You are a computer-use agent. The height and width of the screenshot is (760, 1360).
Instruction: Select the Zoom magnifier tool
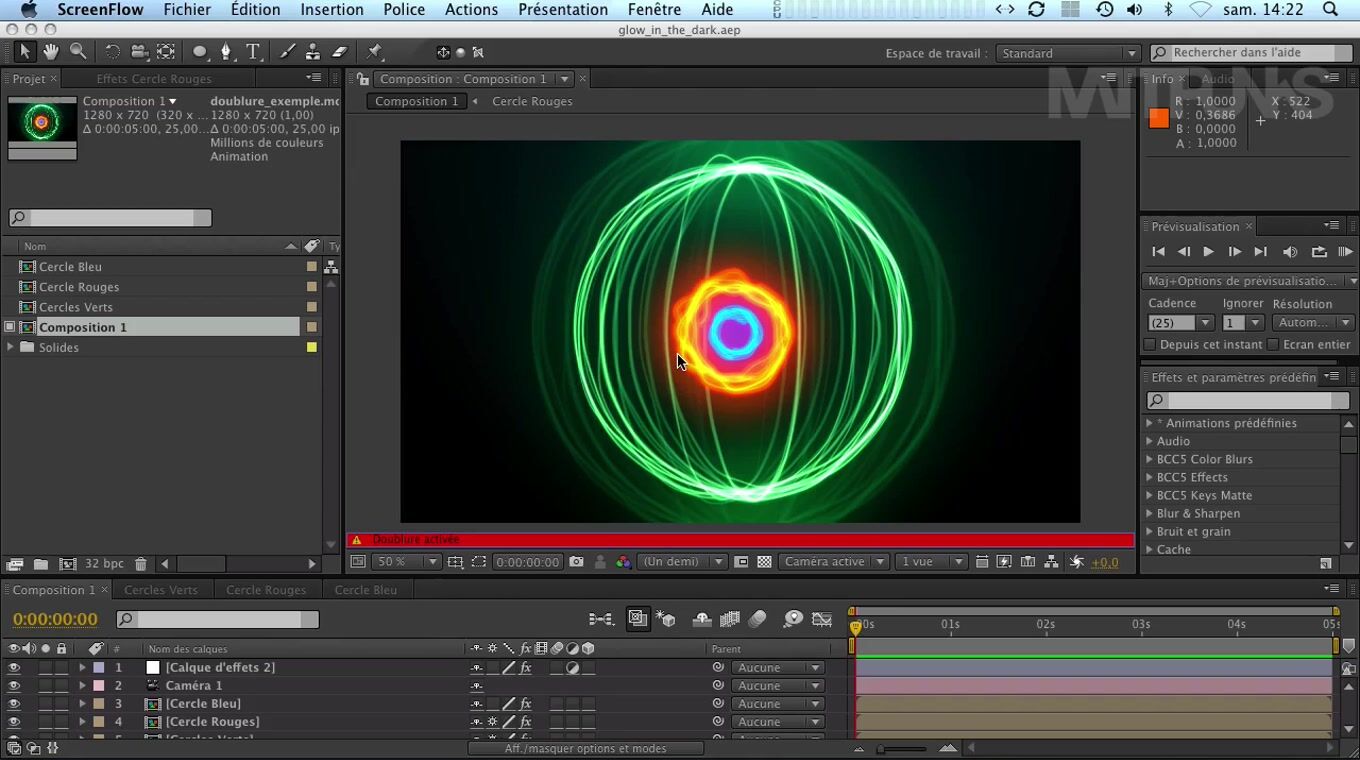click(x=78, y=52)
